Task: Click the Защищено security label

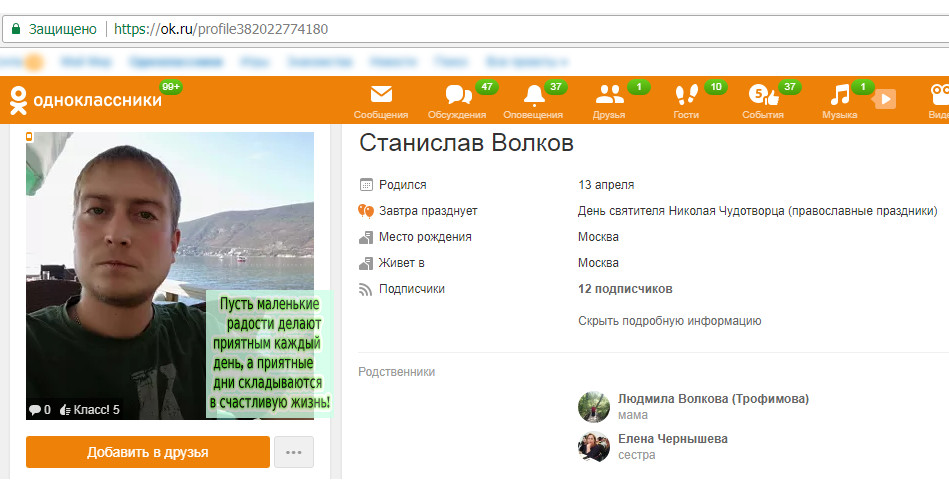Action: [x=63, y=29]
